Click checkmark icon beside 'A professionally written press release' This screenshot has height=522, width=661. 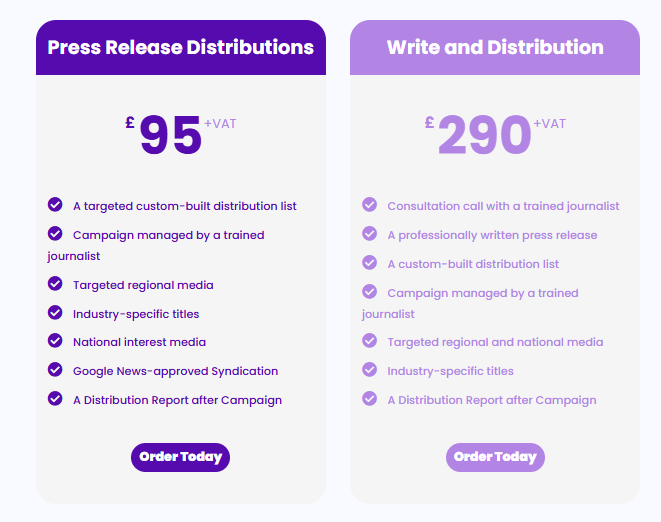tap(369, 234)
